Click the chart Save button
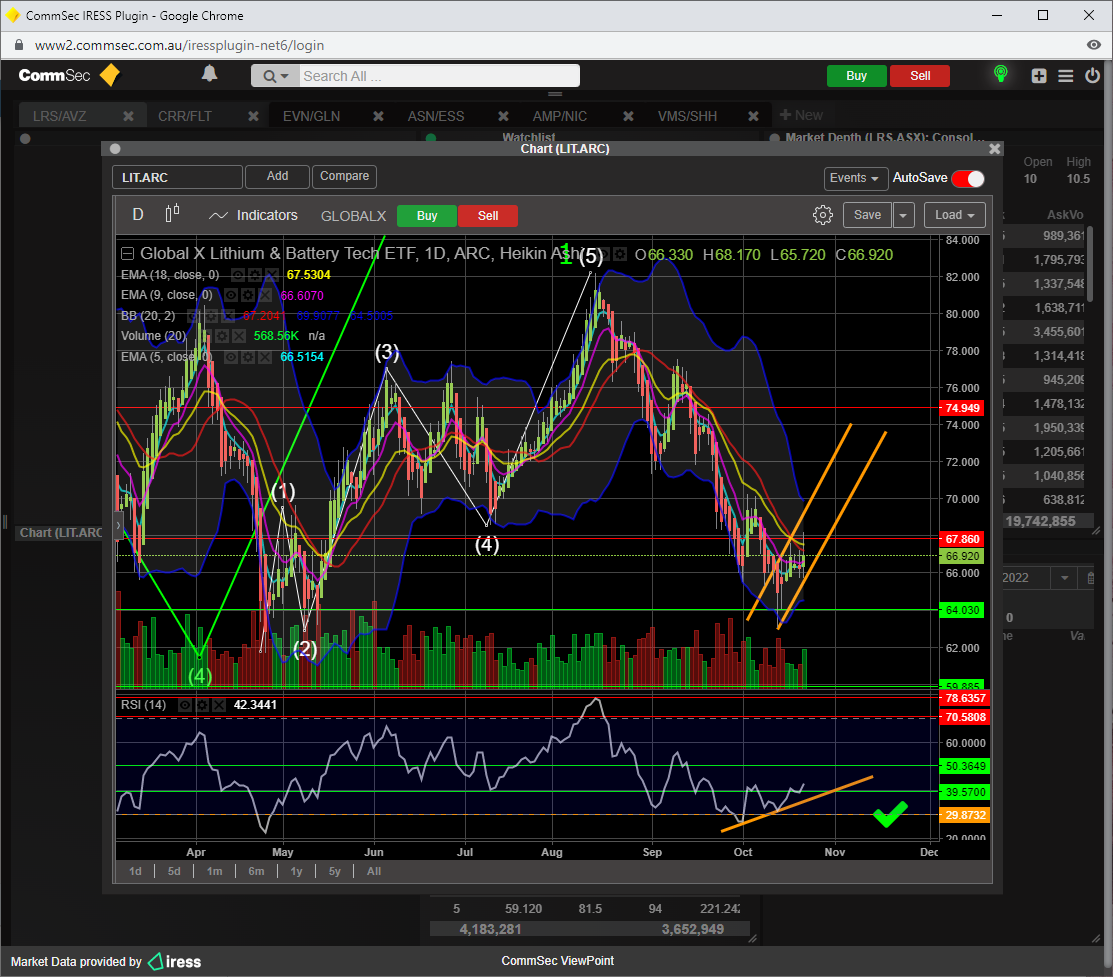The image size is (1113, 977). [x=867, y=214]
